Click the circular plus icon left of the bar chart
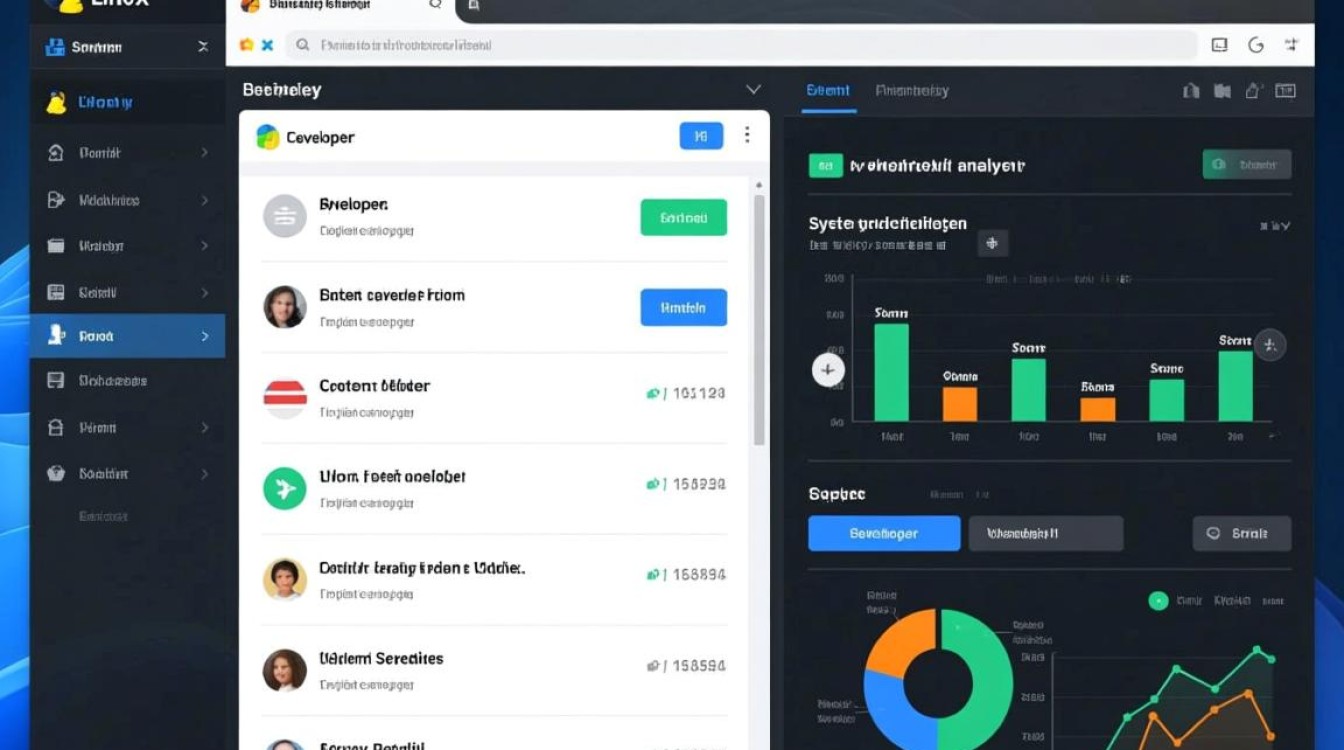 (x=827, y=370)
